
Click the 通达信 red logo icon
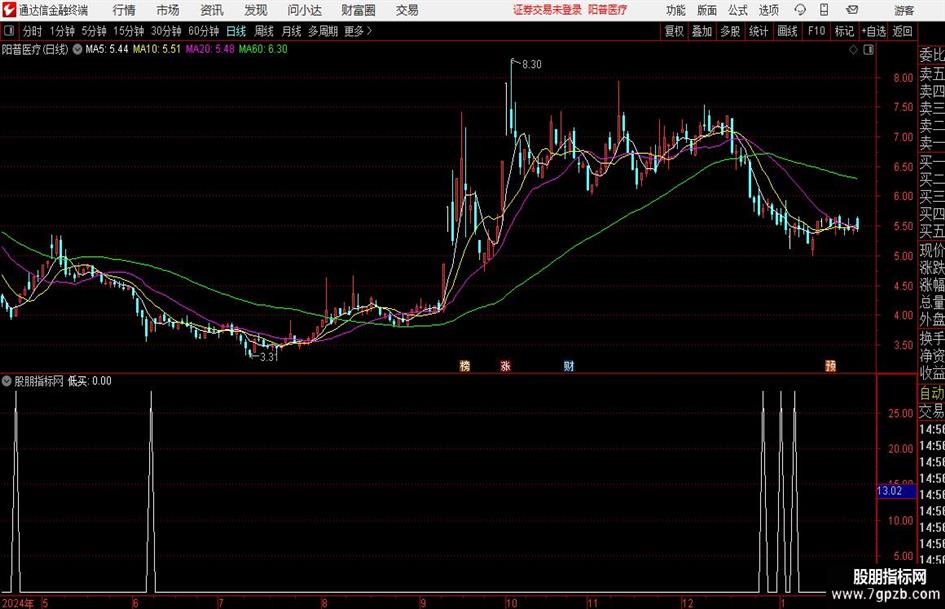click(9, 10)
